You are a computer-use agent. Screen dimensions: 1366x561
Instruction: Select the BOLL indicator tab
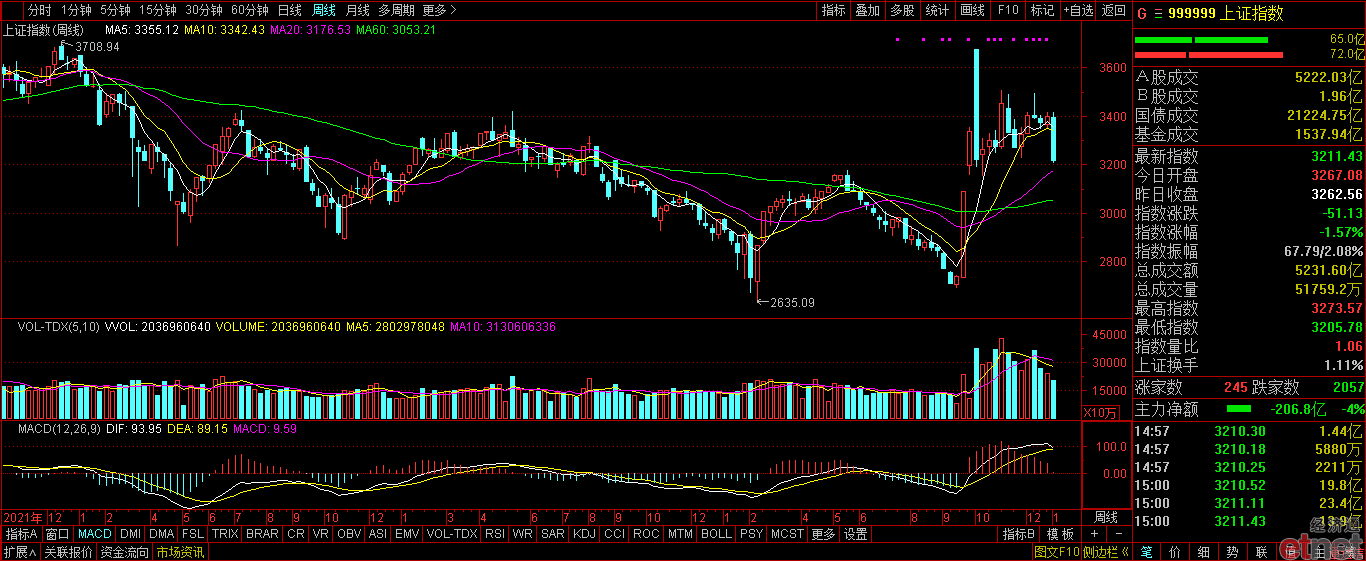[716, 534]
